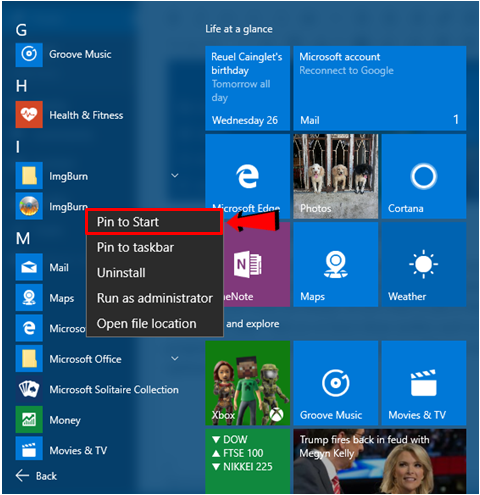Screen dimensions: 480x495
Task: Click the ImgBurn folder icon
Action: 29,176
